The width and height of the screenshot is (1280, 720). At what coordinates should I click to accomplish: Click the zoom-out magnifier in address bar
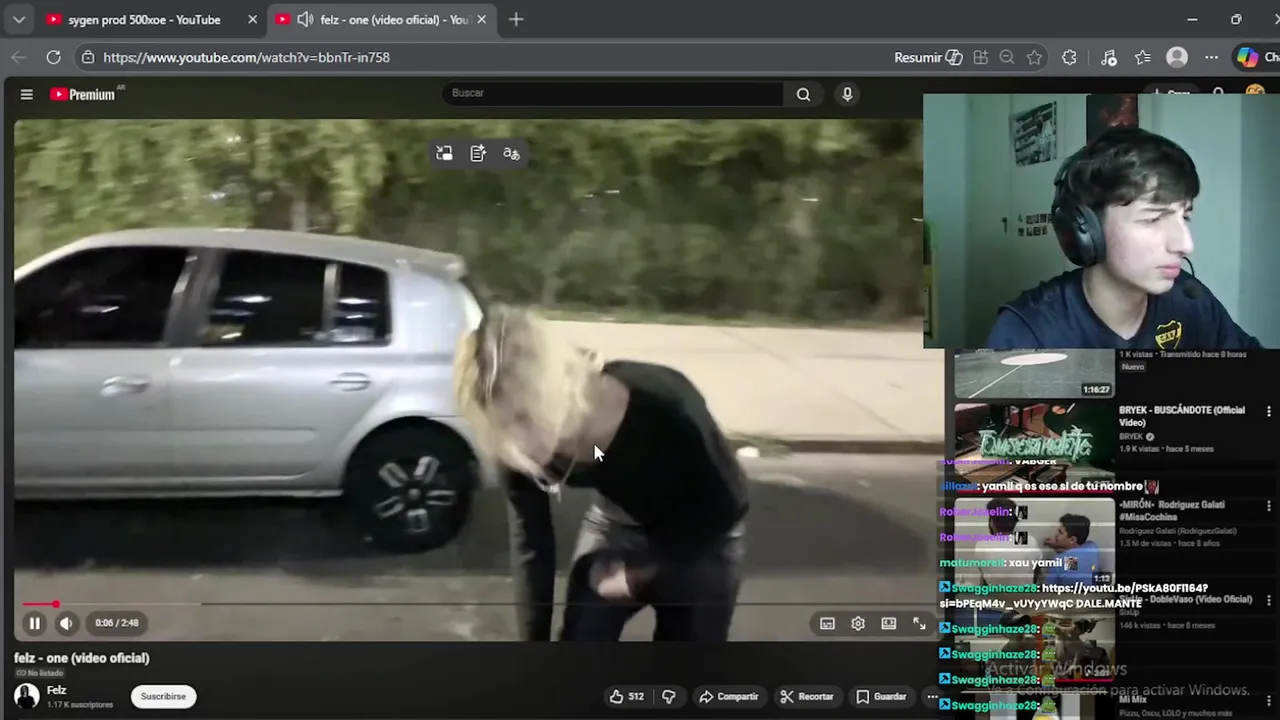click(1007, 58)
